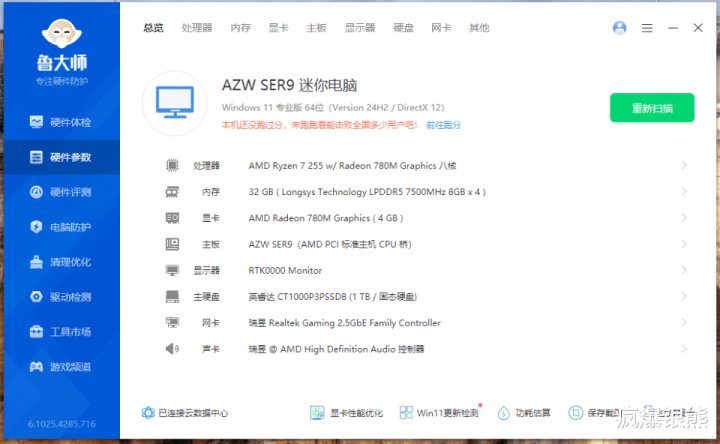Screen dimensions: 720x444
Task: Click the 处理器 CPU chip icon
Action: pos(172,165)
